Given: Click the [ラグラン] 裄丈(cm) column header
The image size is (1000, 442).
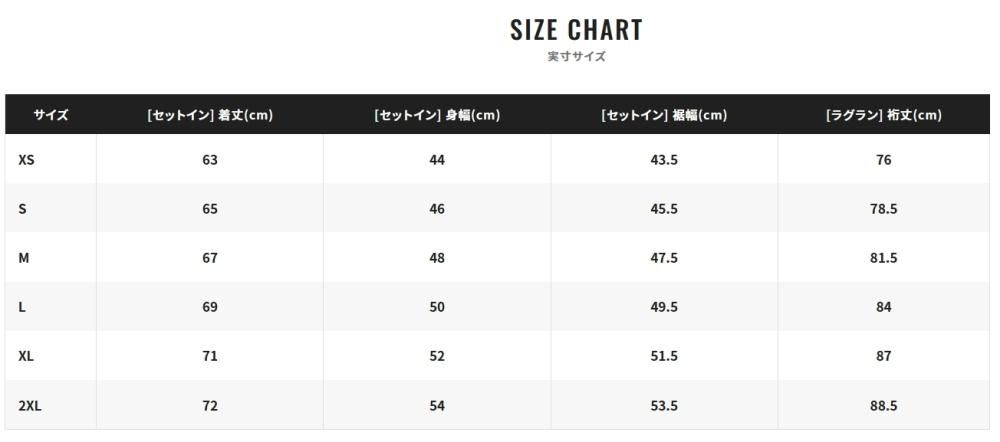Looking at the screenshot, I should (x=884, y=115).
